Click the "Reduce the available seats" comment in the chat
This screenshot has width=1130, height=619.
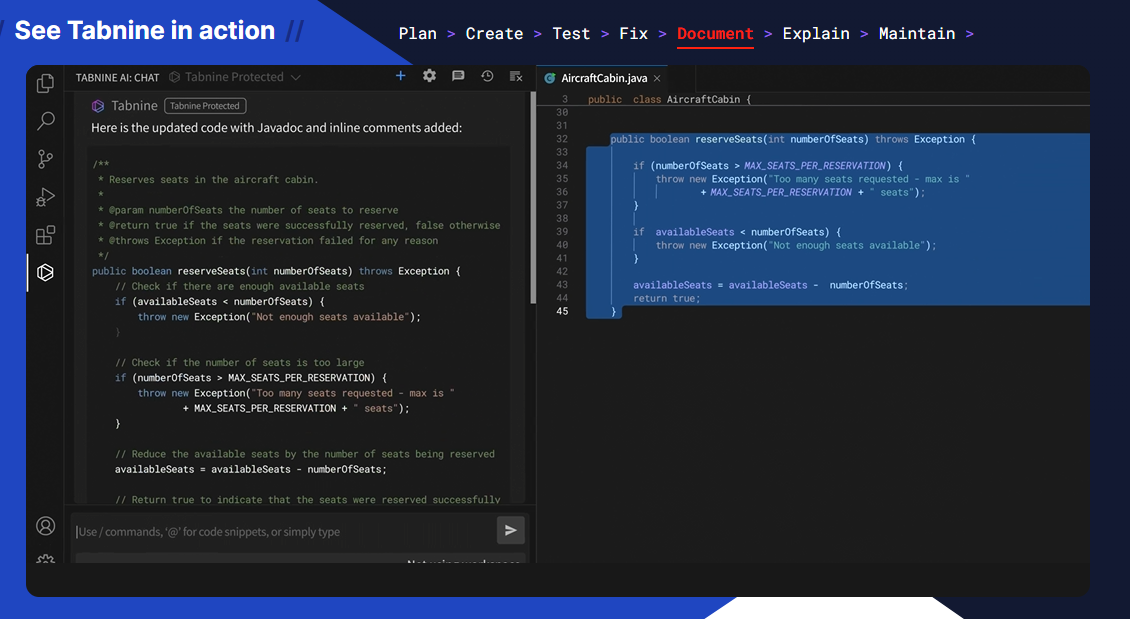coord(305,455)
